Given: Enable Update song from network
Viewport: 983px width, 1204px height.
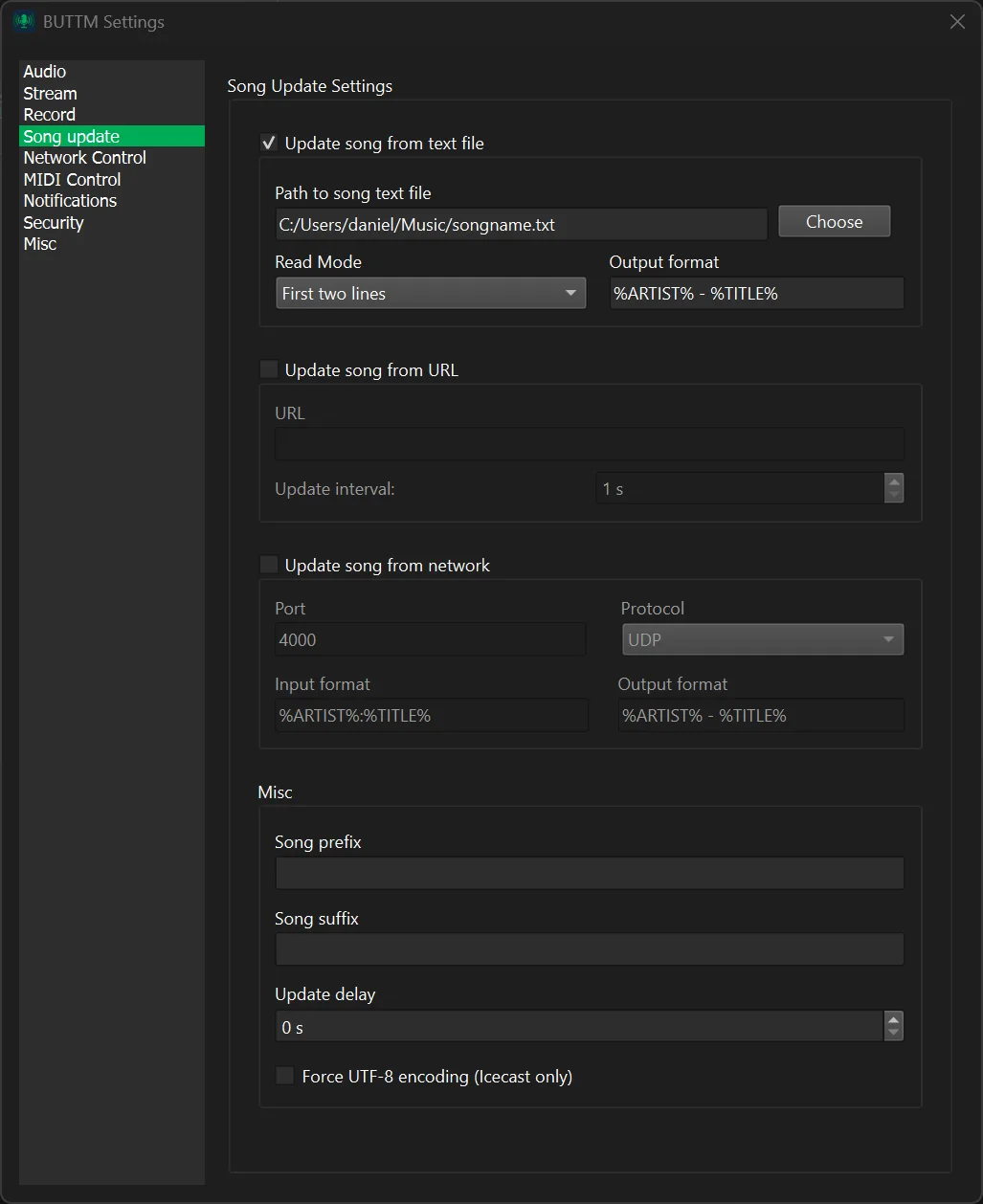Looking at the screenshot, I should click(x=269, y=564).
